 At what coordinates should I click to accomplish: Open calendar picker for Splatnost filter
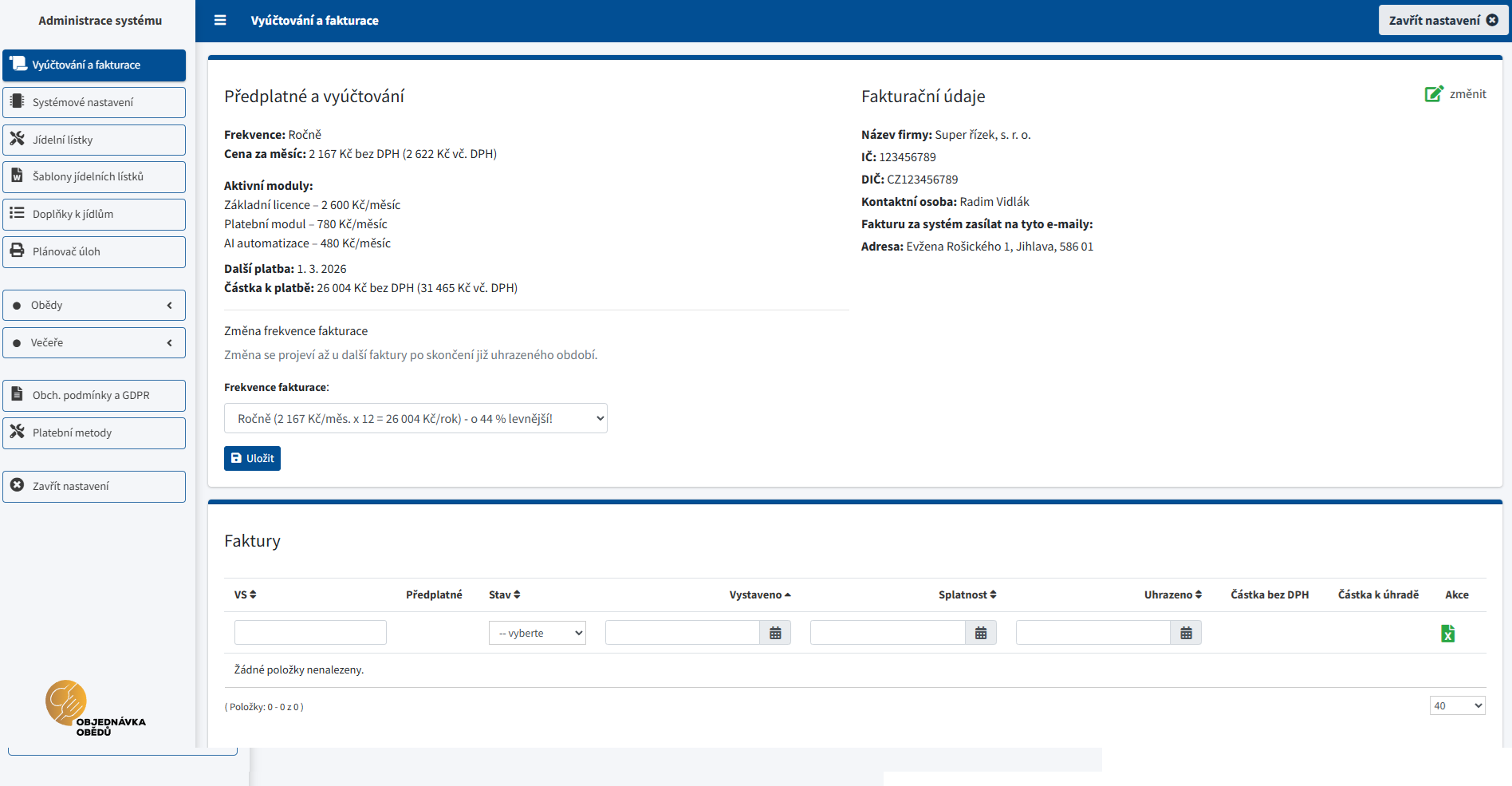(981, 633)
